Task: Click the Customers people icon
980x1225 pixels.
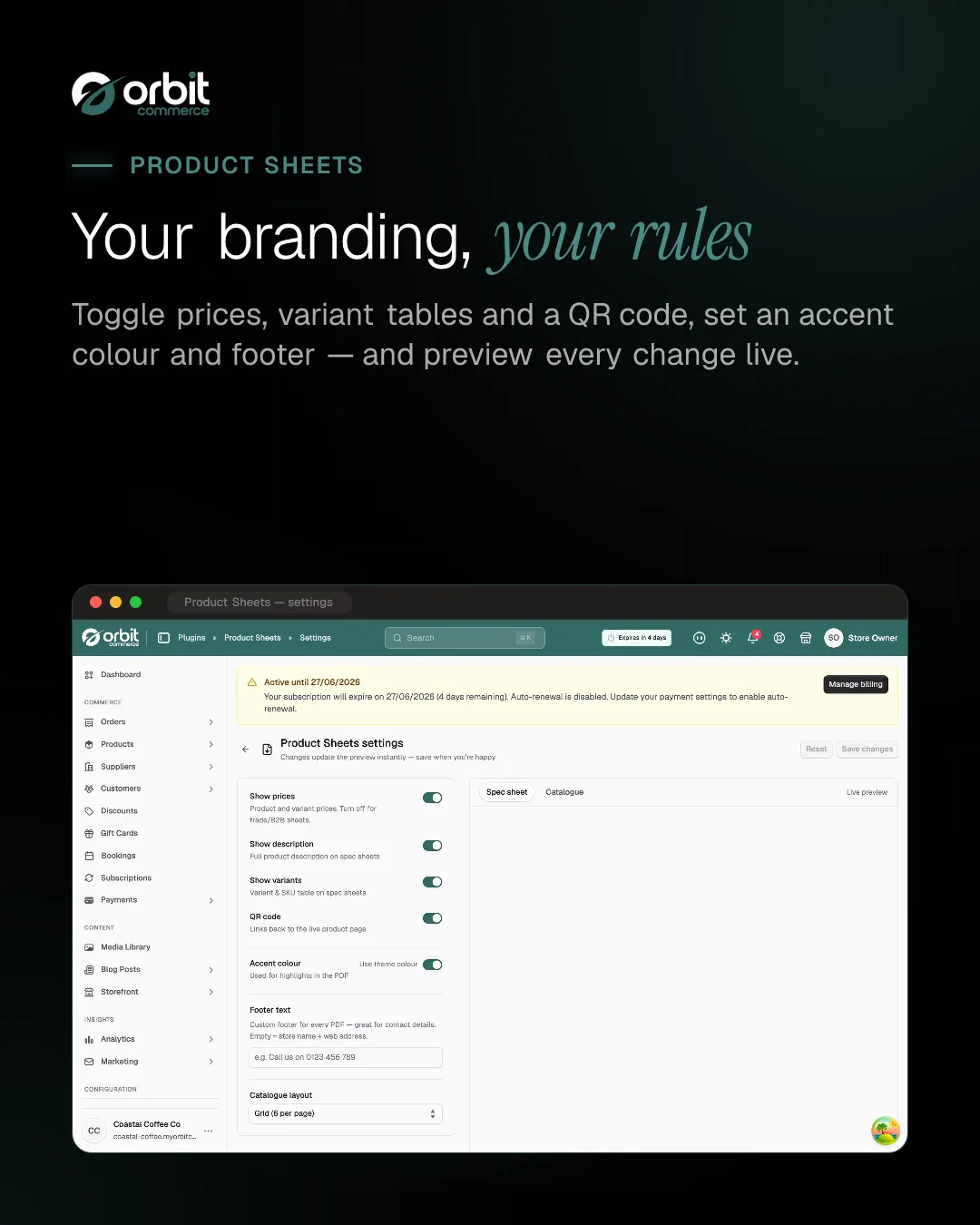Action: [89, 789]
